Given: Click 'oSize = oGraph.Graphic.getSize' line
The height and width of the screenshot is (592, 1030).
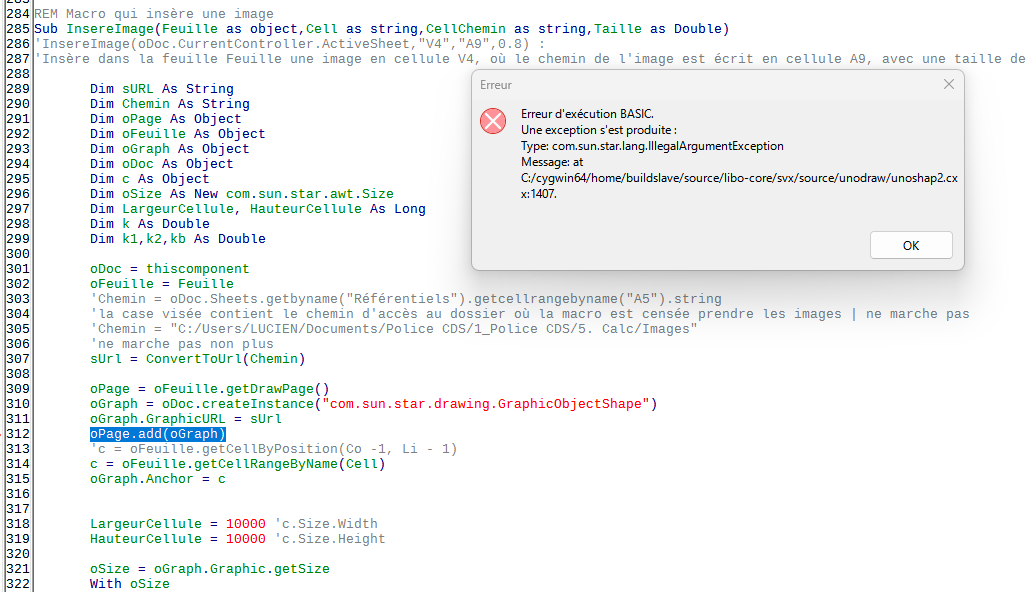Looking at the screenshot, I should tap(210, 569).
